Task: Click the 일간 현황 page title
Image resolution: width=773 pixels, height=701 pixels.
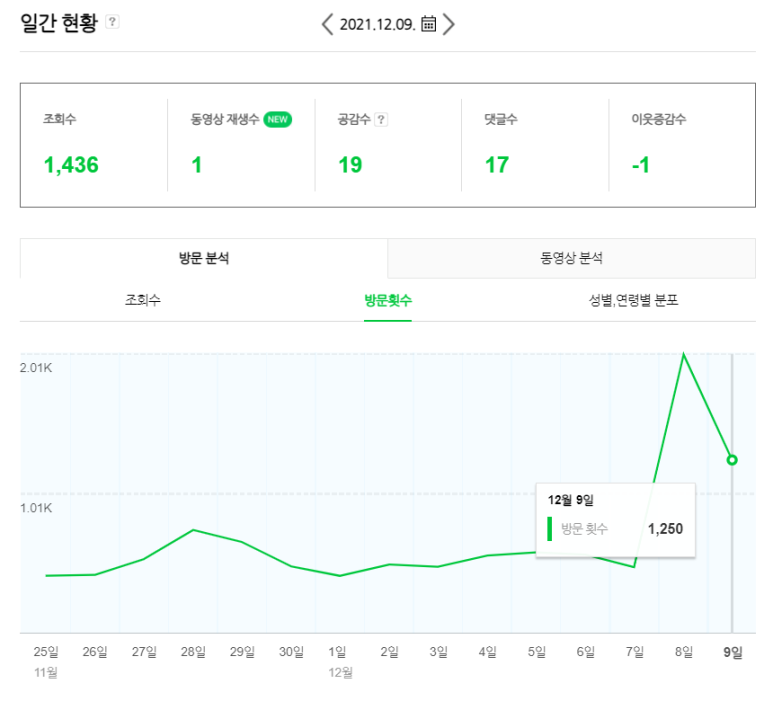Action: tap(59, 23)
